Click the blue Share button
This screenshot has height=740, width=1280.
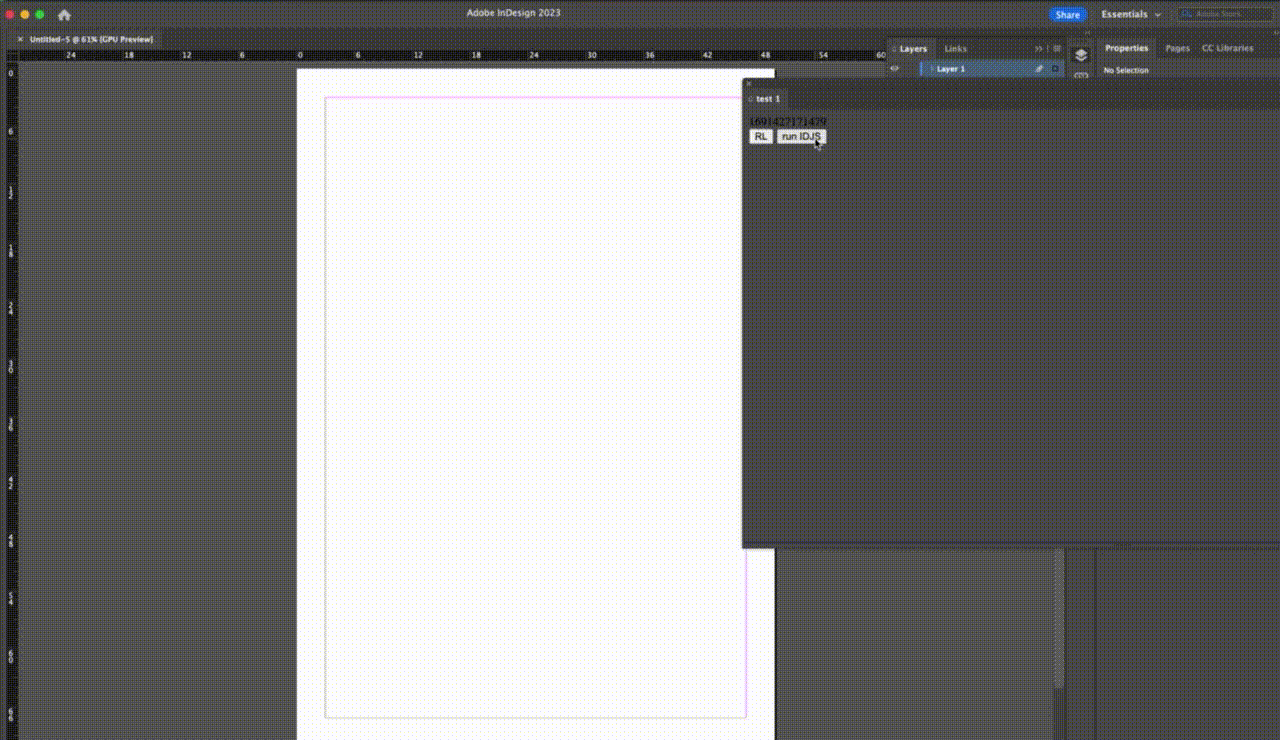tap(1067, 15)
